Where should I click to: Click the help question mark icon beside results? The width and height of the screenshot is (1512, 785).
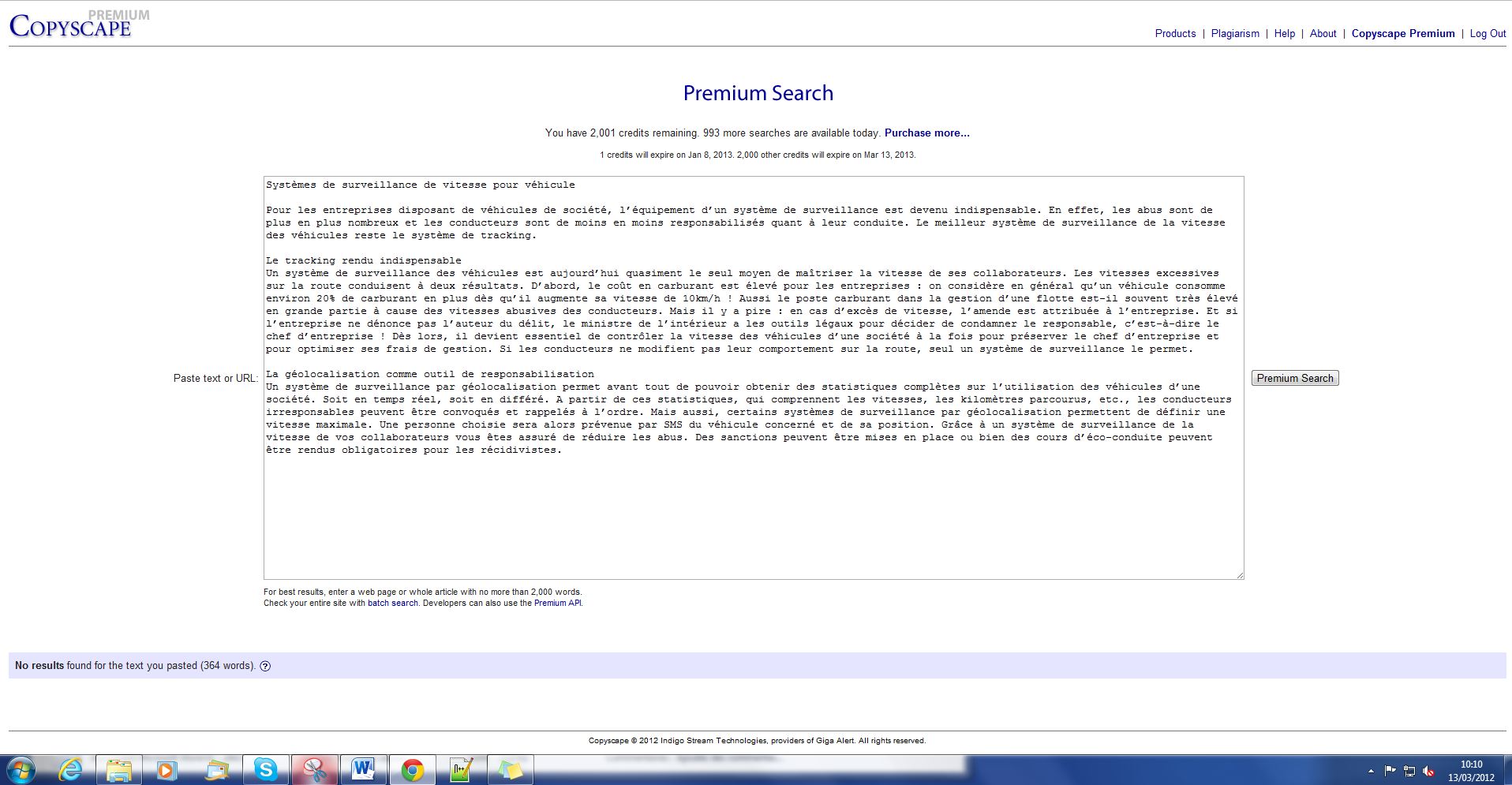coord(265,666)
